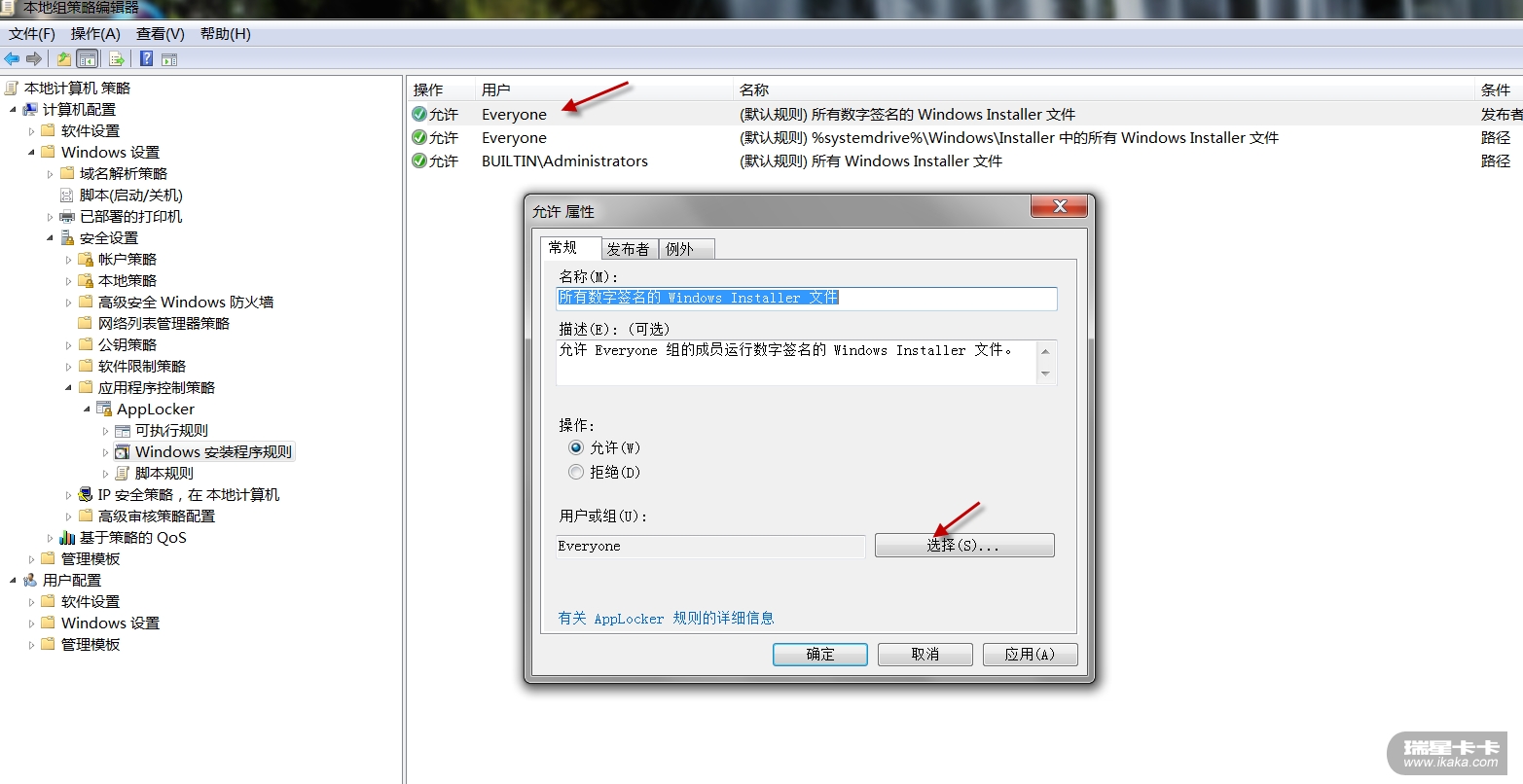
Task: Select the 允许(W) radio button
Action: pos(576,447)
